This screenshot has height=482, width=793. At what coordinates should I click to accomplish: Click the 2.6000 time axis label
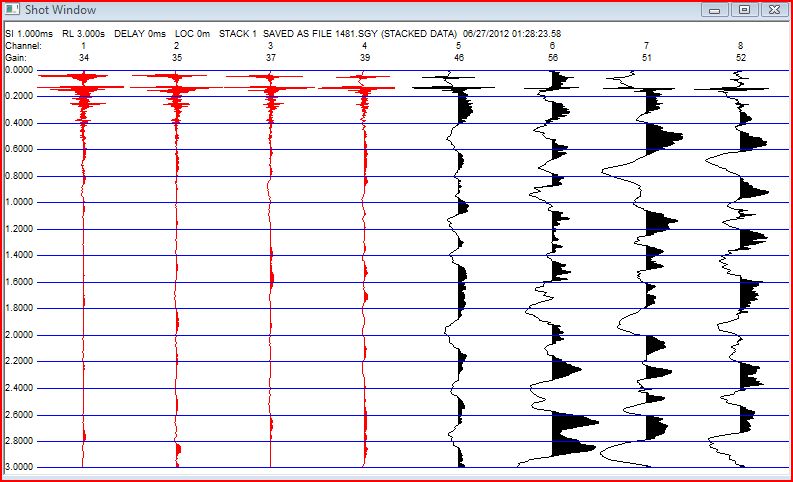click(19, 415)
